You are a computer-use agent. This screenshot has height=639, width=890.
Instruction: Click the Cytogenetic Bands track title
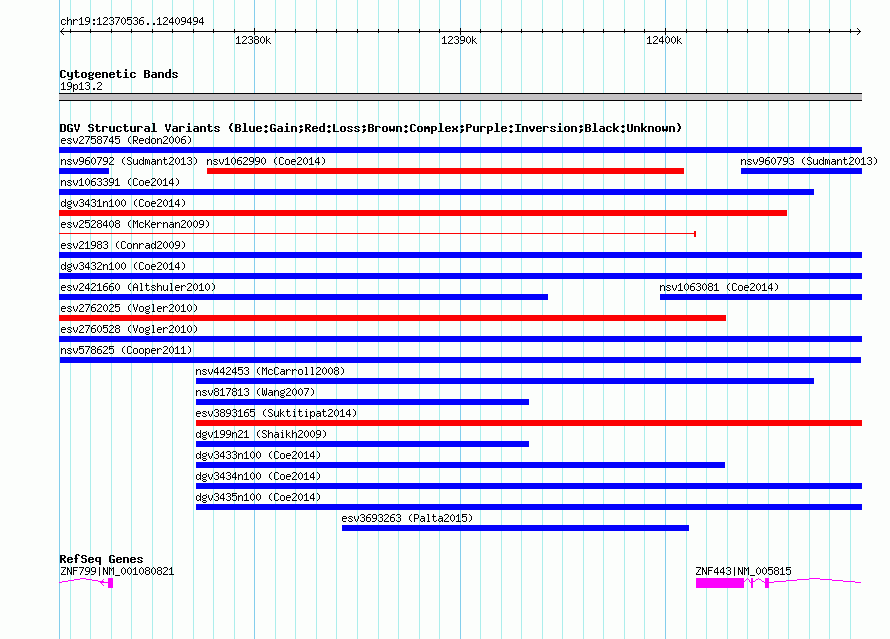click(x=119, y=74)
